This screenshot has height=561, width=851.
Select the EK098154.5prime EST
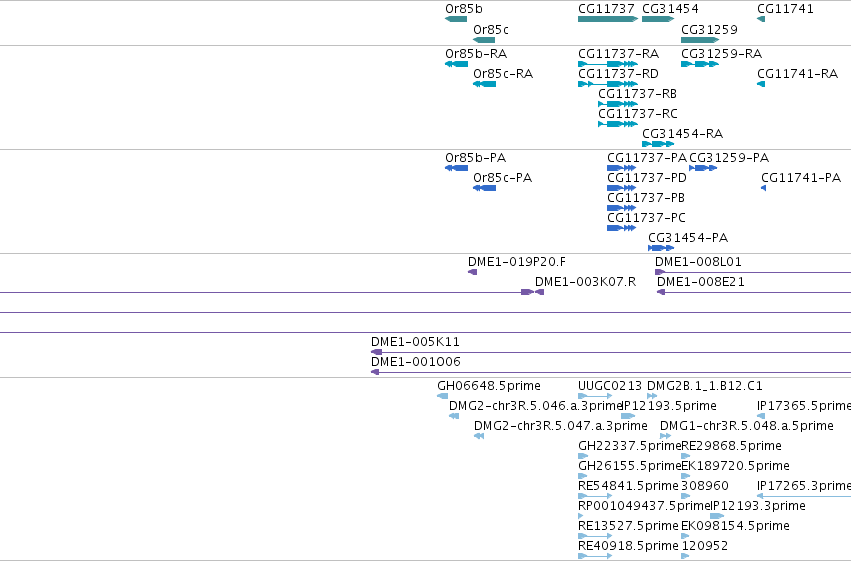[x=685, y=536]
